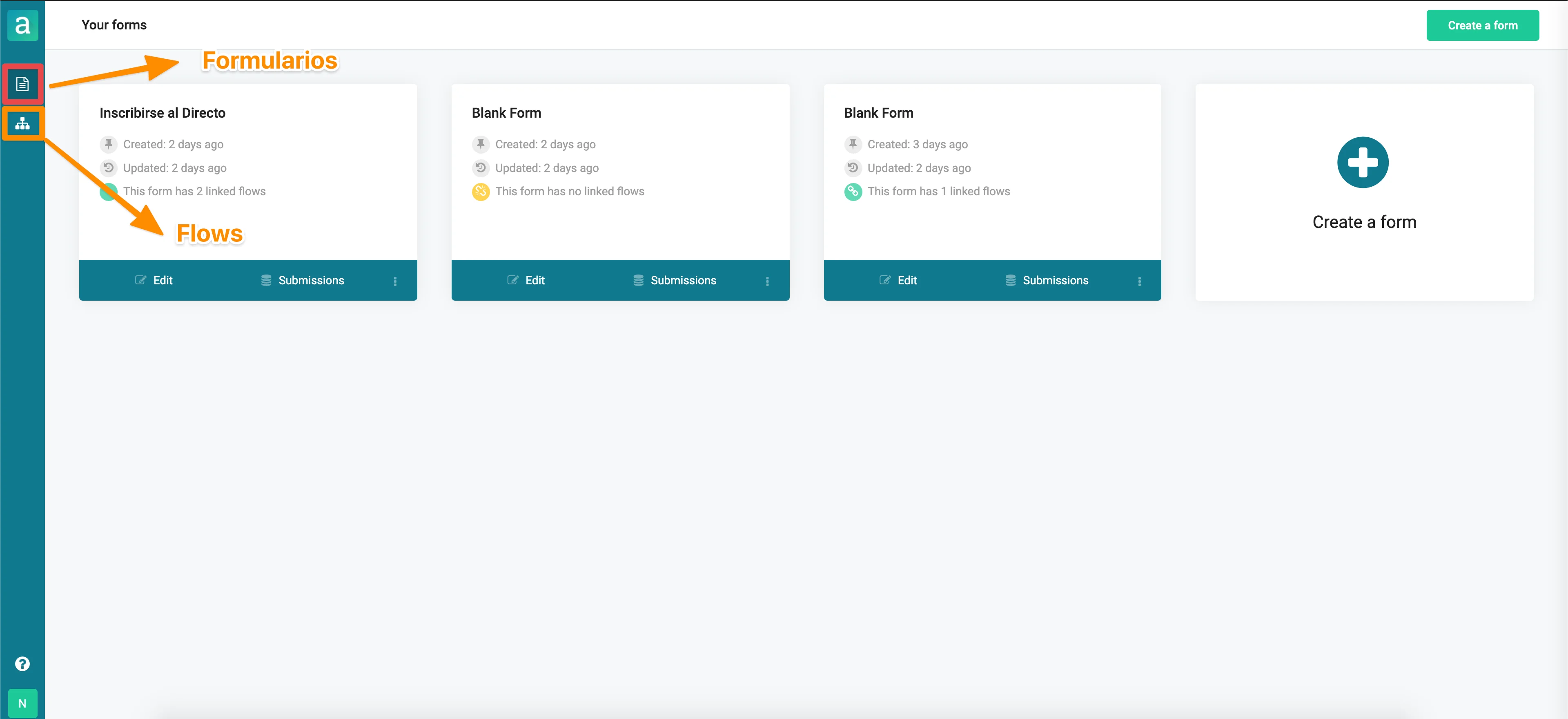Viewport: 1568px width, 719px height.
Task: Open the Flows page from sidebar icon
Action: [22, 124]
